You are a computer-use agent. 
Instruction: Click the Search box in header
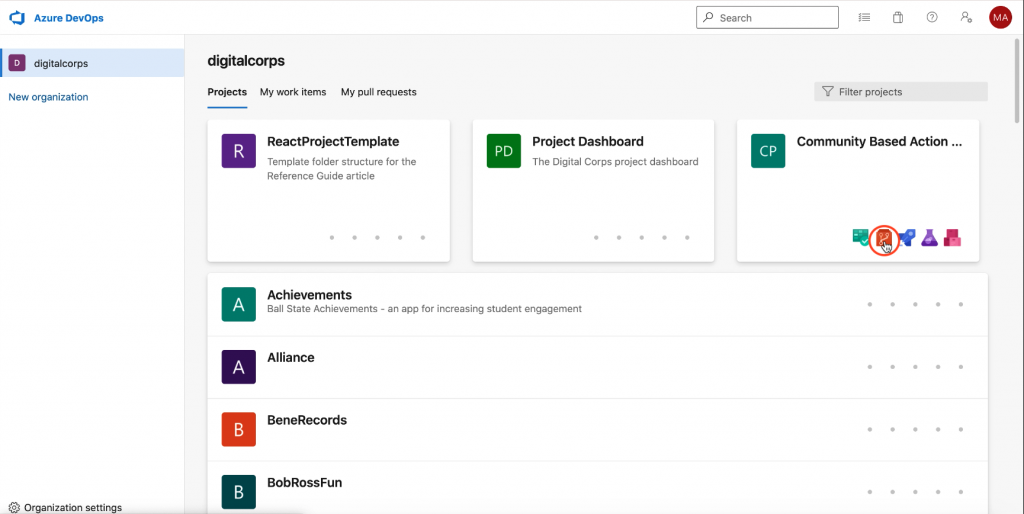(x=767, y=18)
